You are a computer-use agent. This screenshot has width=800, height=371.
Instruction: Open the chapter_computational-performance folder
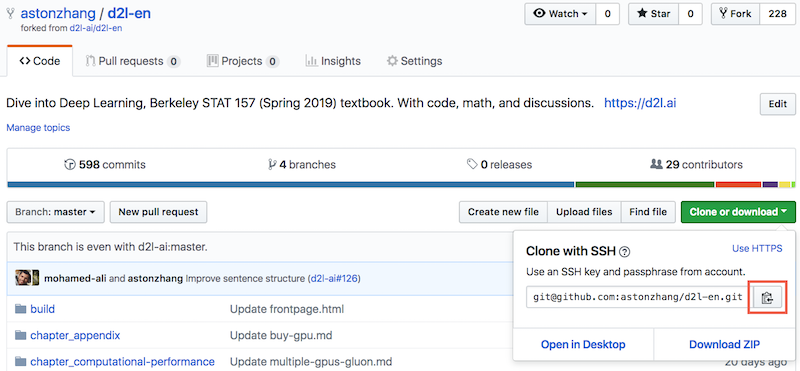pos(122,362)
